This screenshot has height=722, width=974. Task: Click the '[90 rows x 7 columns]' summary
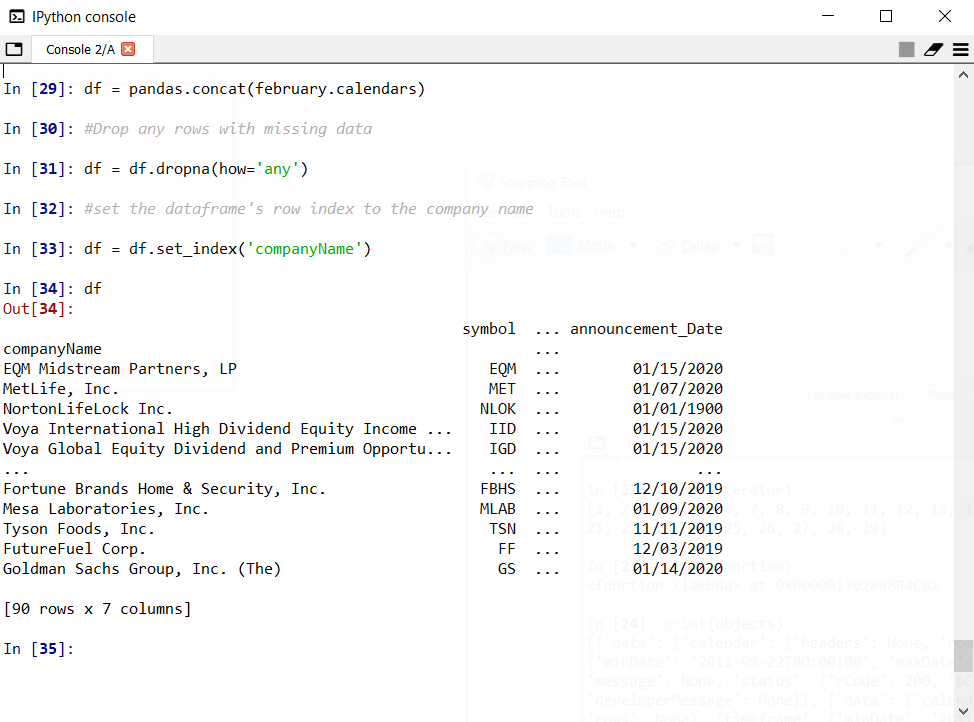(x=97, y=609)
